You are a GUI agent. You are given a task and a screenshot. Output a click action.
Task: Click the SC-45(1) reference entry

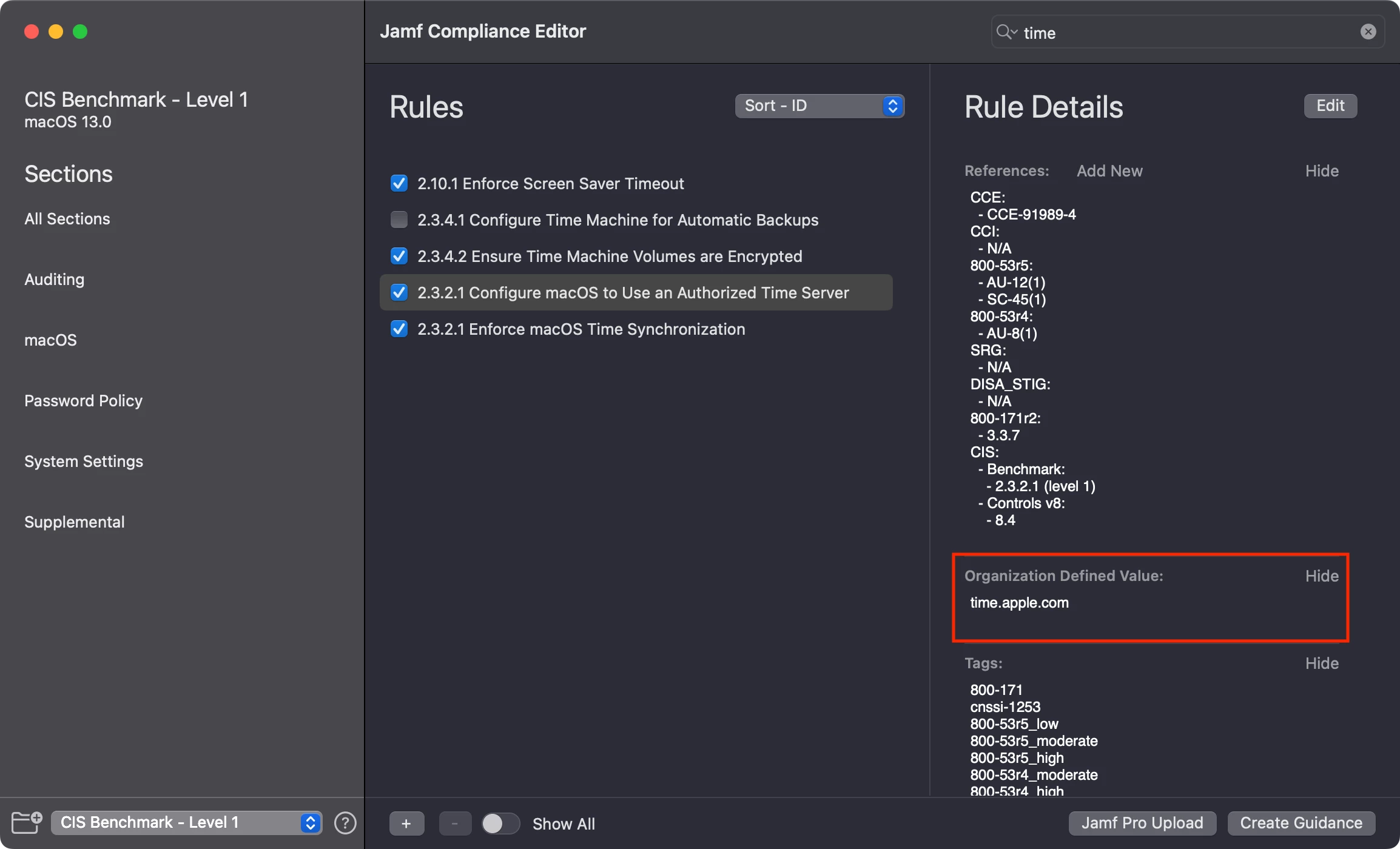tap(1016, 300)
